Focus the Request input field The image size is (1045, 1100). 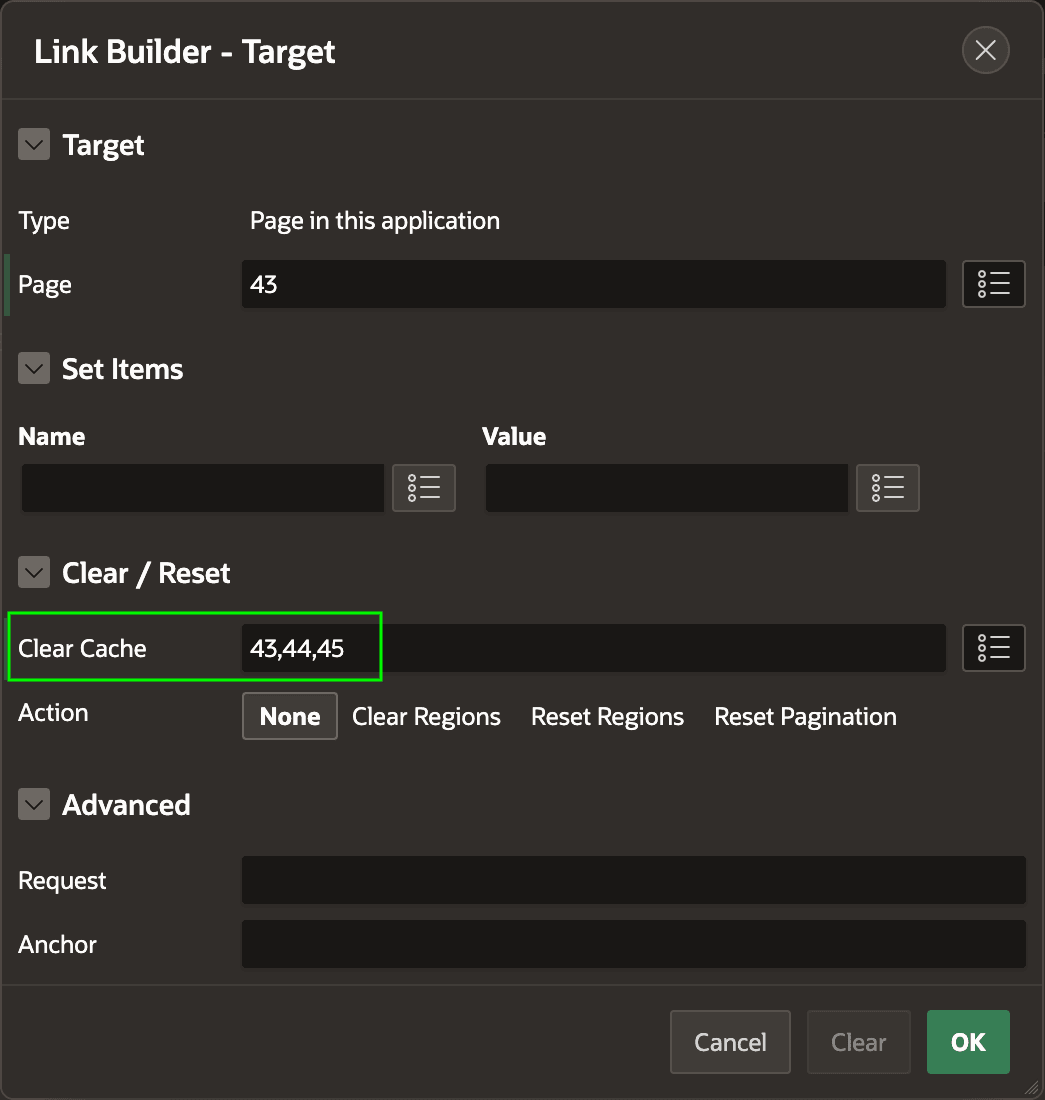click(x=633, y=880)
